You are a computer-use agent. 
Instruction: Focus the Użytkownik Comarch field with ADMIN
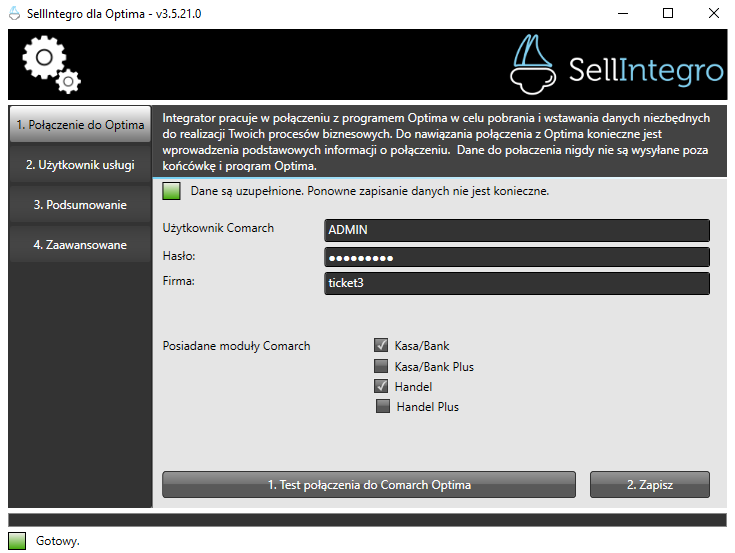(517, 230)
